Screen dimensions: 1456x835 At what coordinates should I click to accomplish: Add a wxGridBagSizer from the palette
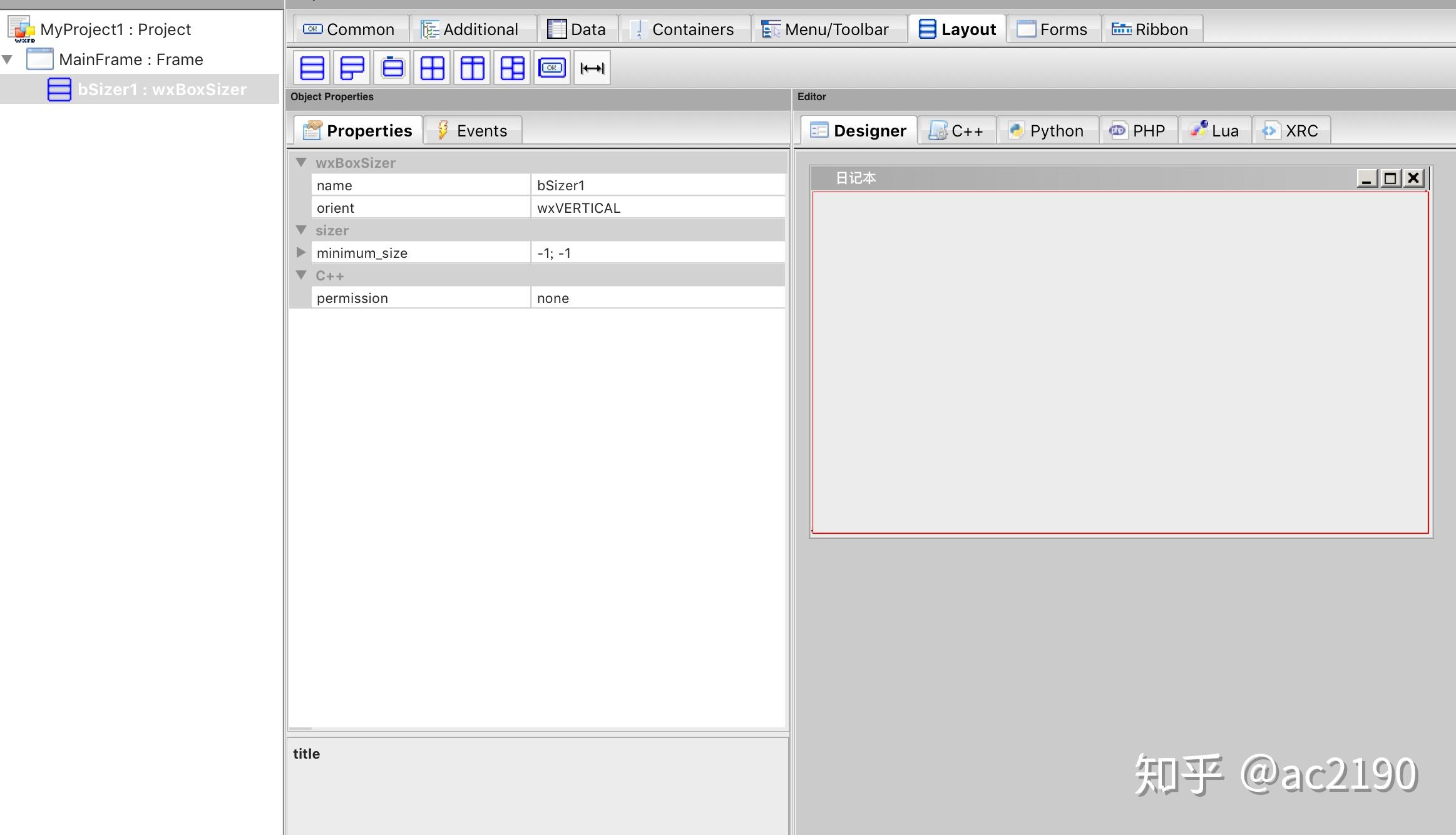pos(512,68)
